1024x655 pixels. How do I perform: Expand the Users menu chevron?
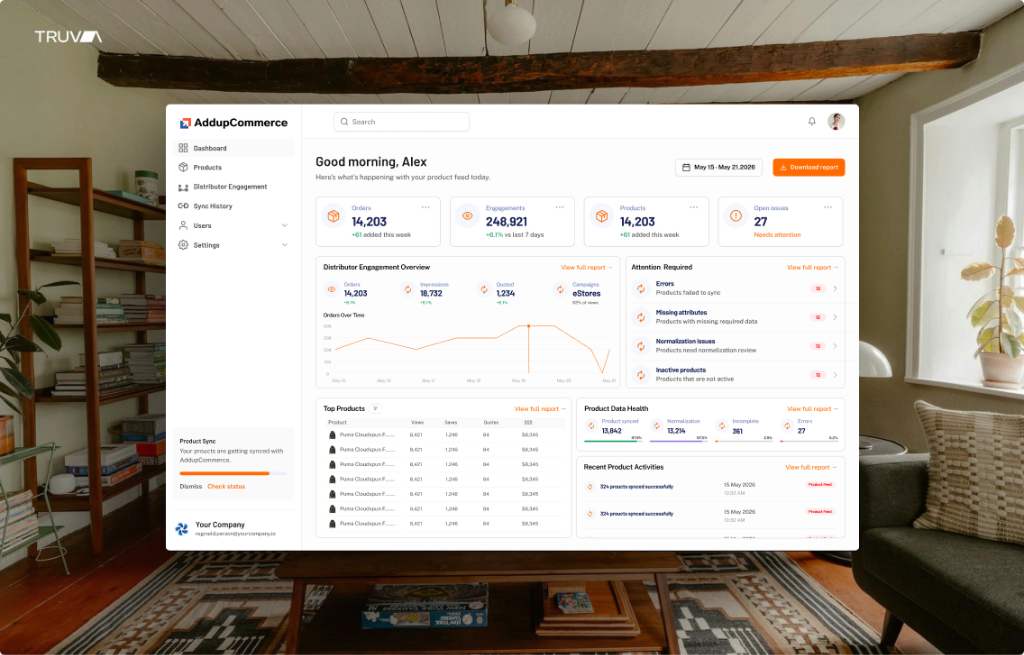(285, 225)
